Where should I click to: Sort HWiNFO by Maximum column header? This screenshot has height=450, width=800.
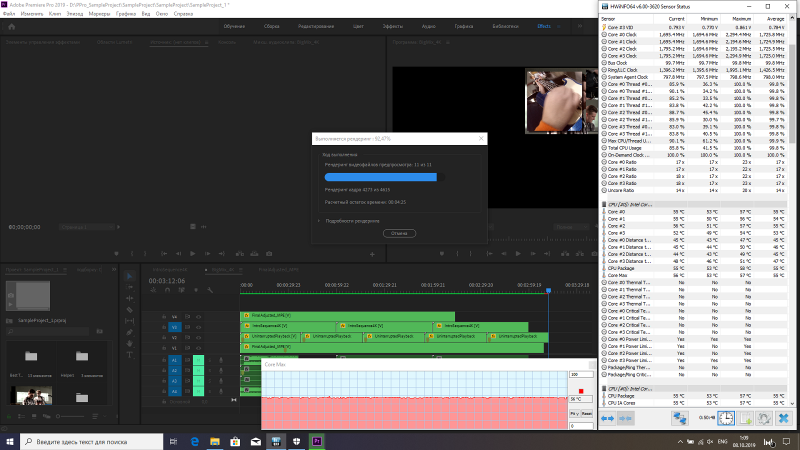point(741,19)
